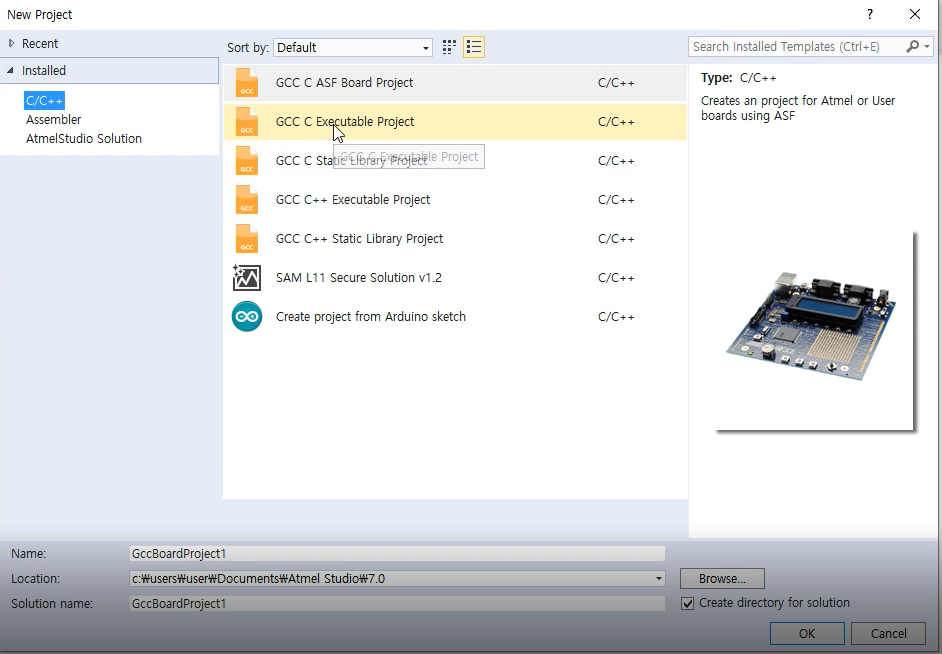Select SAM L11 Secure Solution v1.2 label
This screenshot has width=942, height=654.
coord(359,277)
